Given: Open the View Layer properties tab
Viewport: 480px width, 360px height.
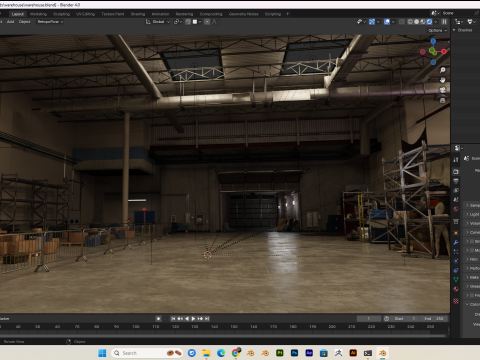Looking at the screenshot, I should (x=456, y=190).
